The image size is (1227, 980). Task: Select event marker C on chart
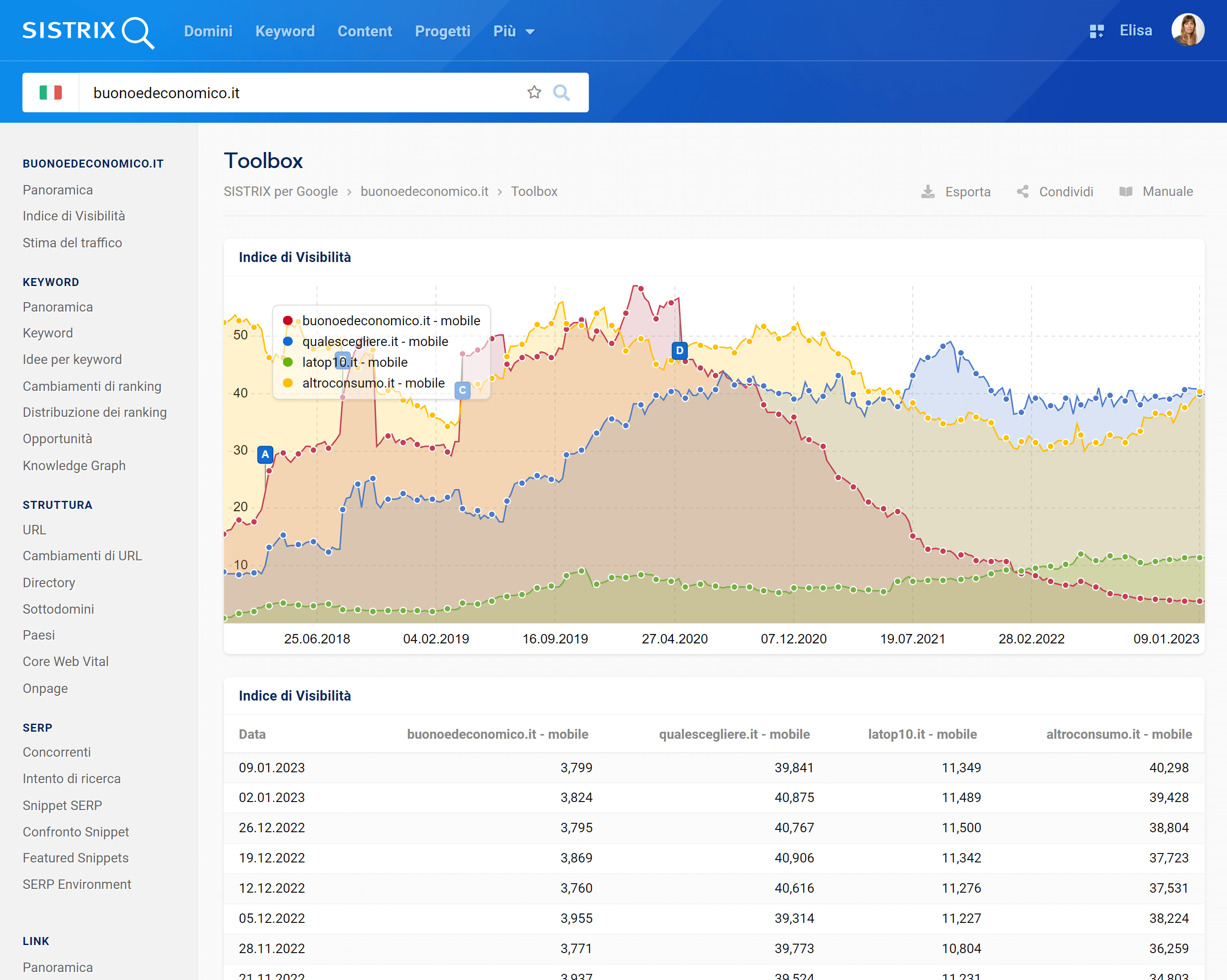(x=462, y=391)
